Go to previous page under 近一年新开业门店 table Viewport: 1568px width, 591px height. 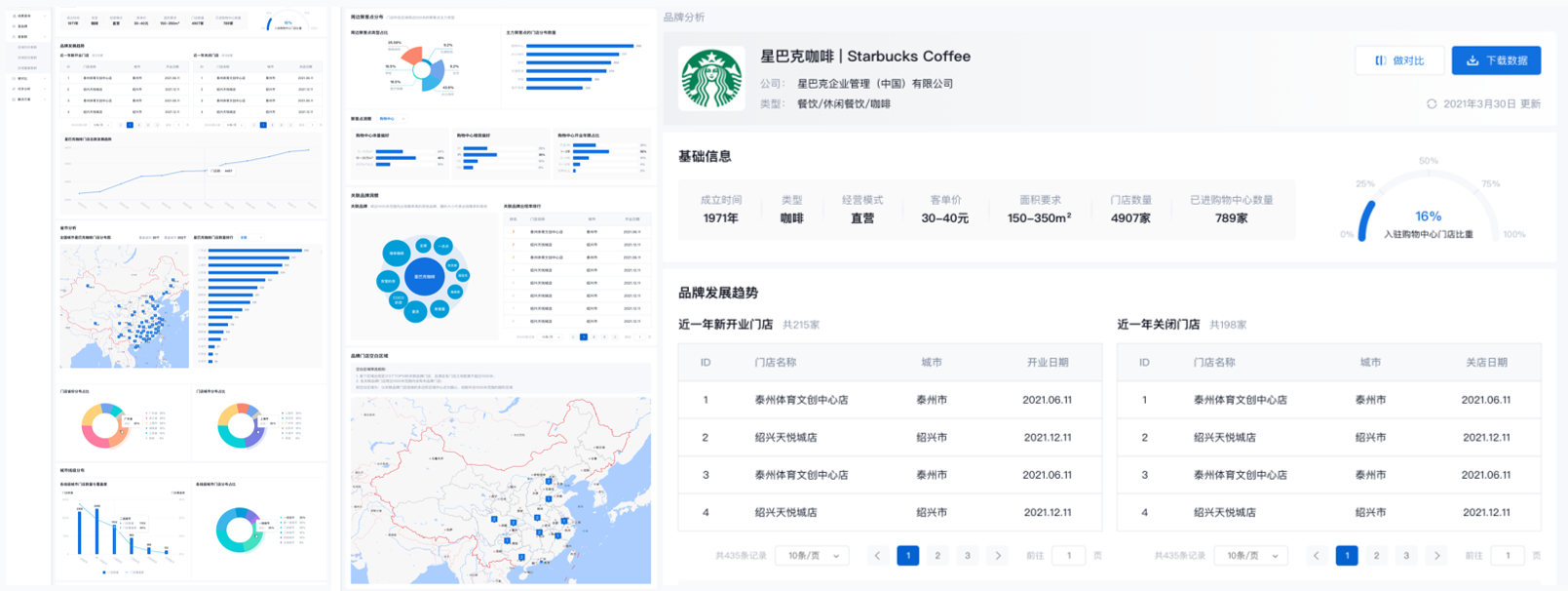[877, 556]
